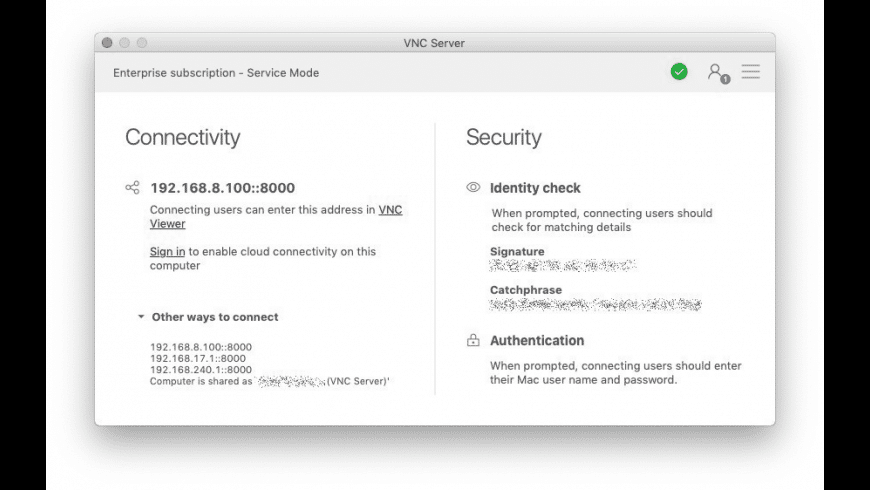Click the Sign in link
This screenshot has width=870, height=490.
point(167,252)
